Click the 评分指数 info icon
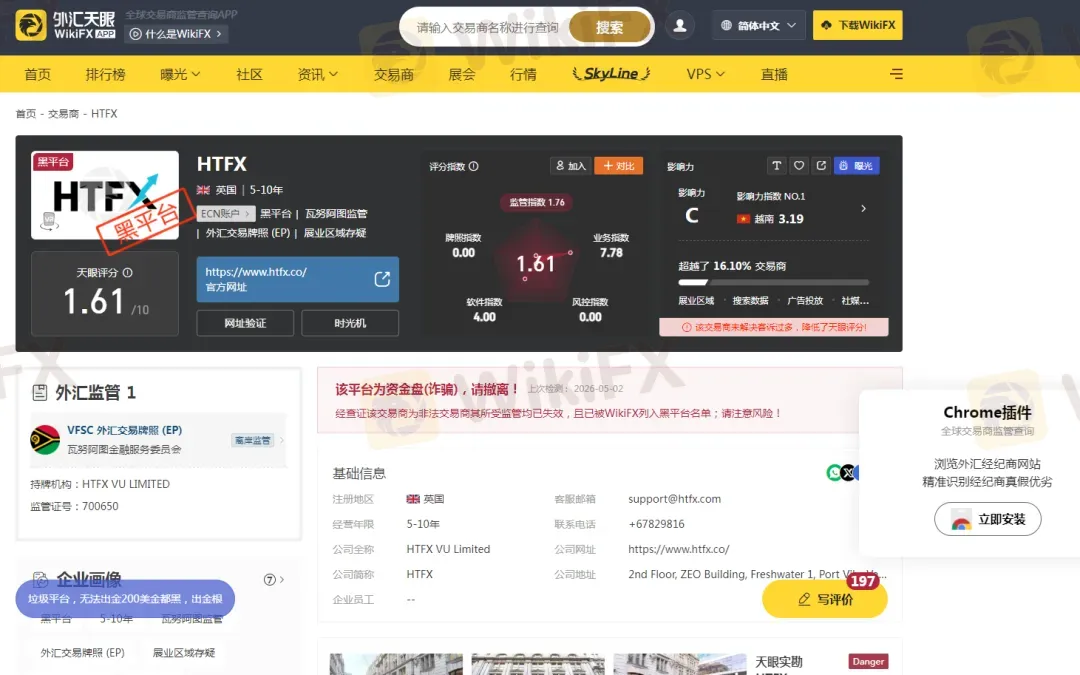 click(473, 166)
